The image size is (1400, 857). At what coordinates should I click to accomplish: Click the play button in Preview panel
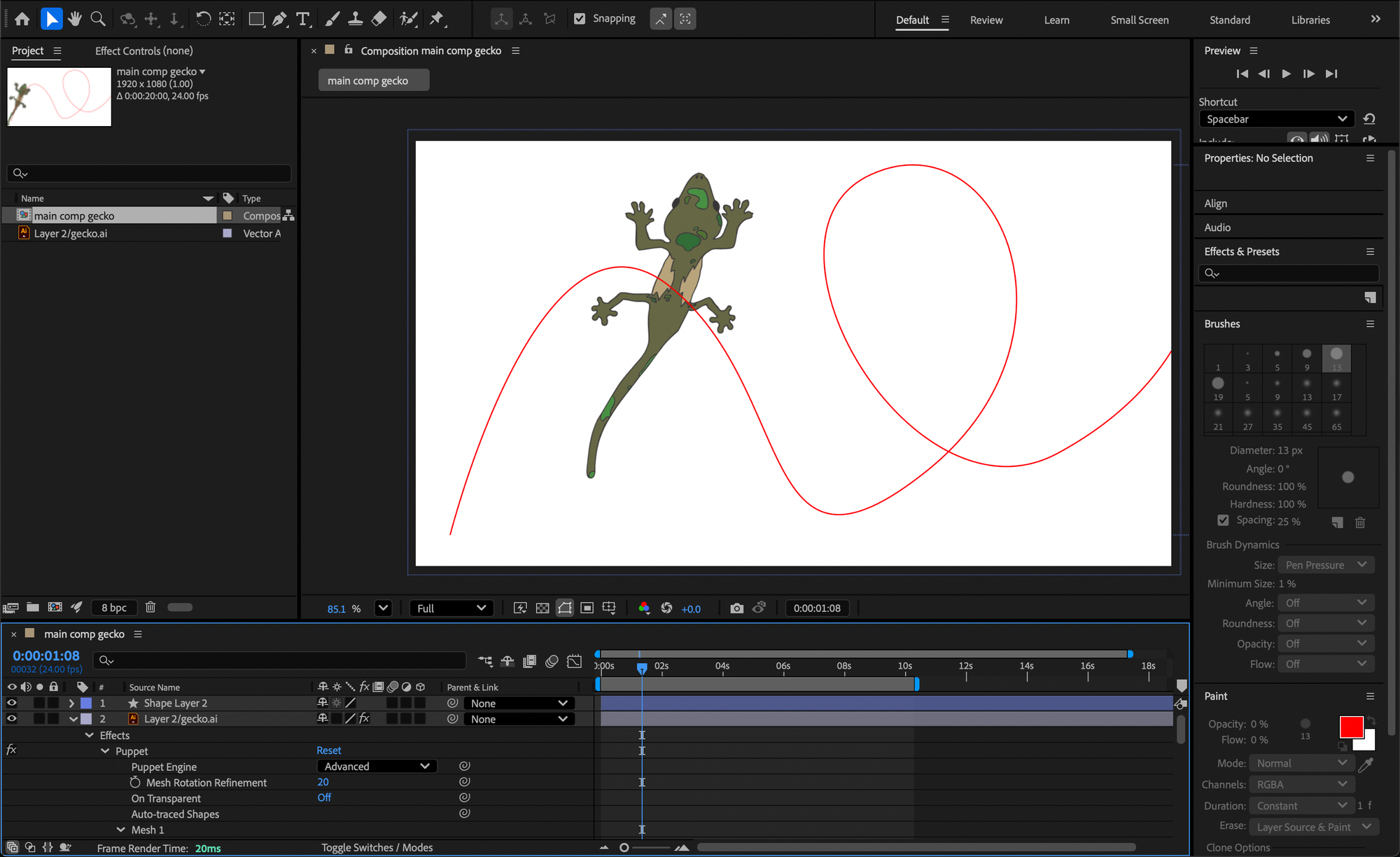[1286, 74]
